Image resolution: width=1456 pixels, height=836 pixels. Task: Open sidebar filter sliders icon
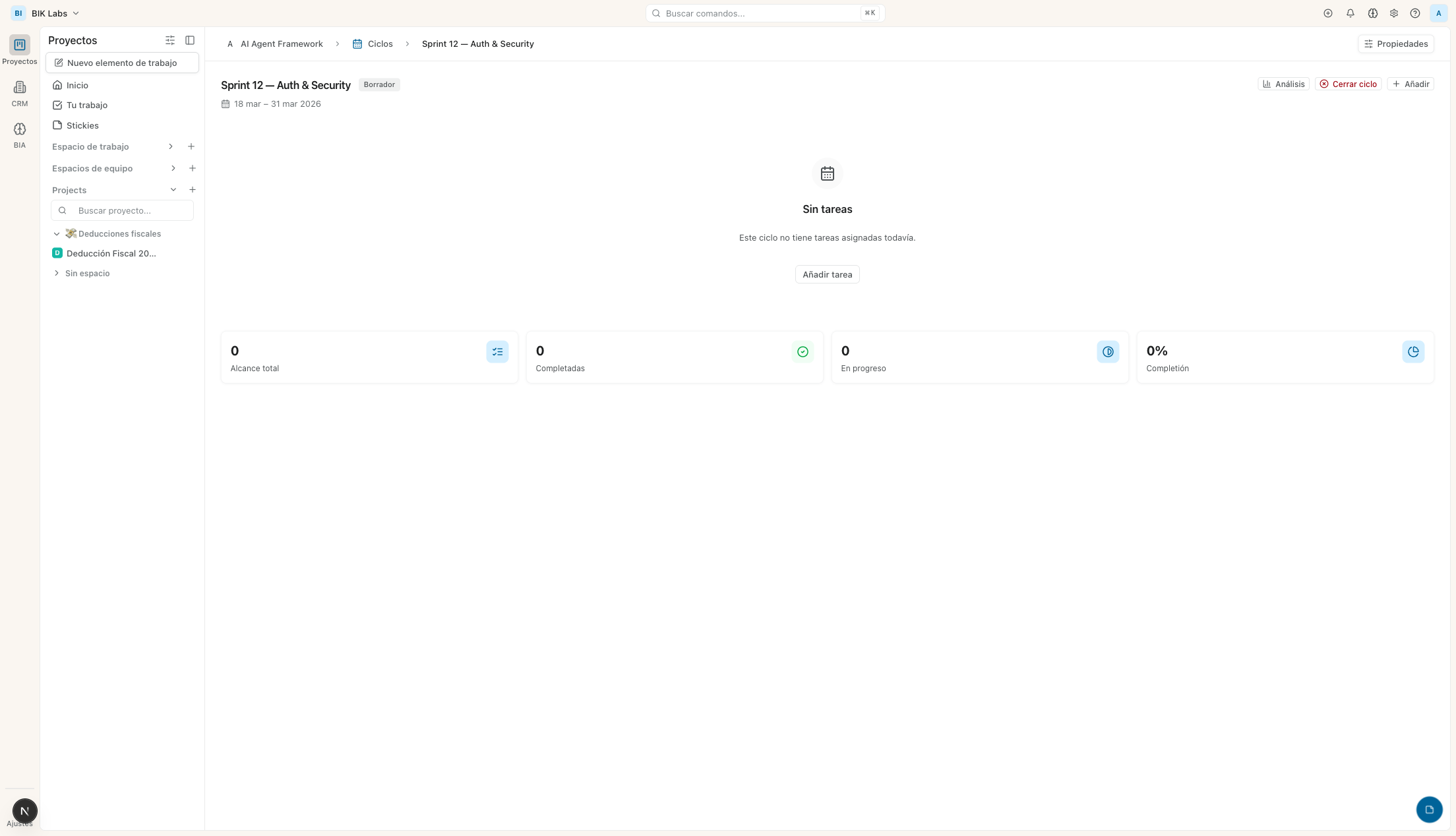(x=170, y=40)
